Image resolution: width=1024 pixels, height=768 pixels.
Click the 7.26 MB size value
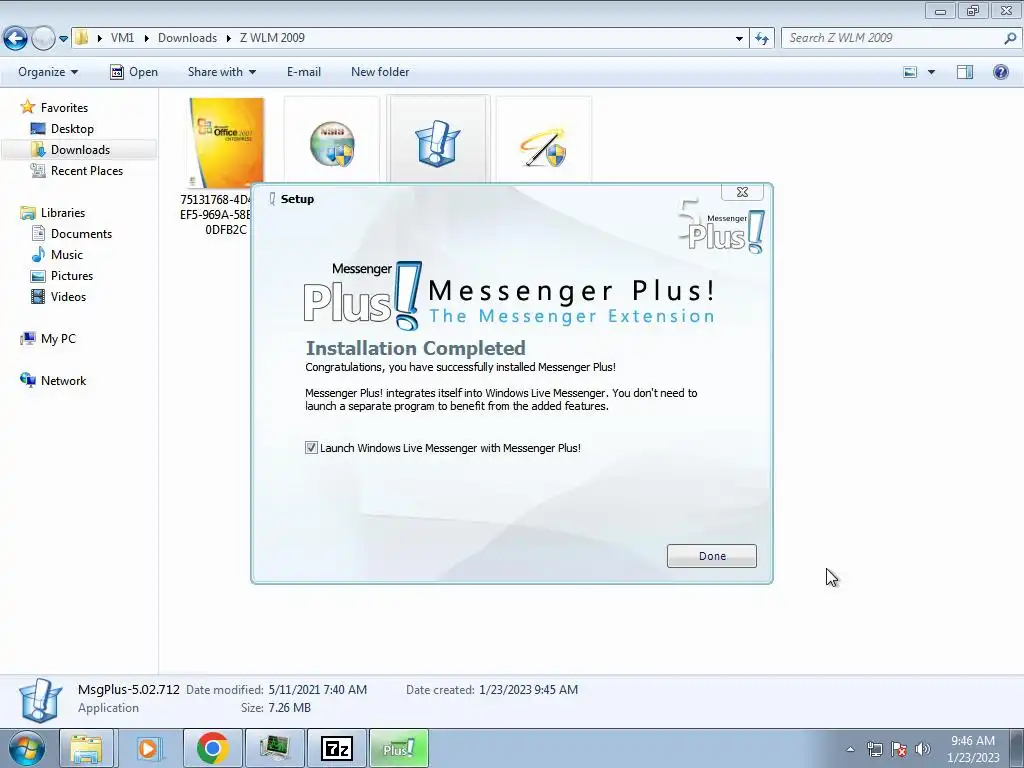[x=289, y=708]
